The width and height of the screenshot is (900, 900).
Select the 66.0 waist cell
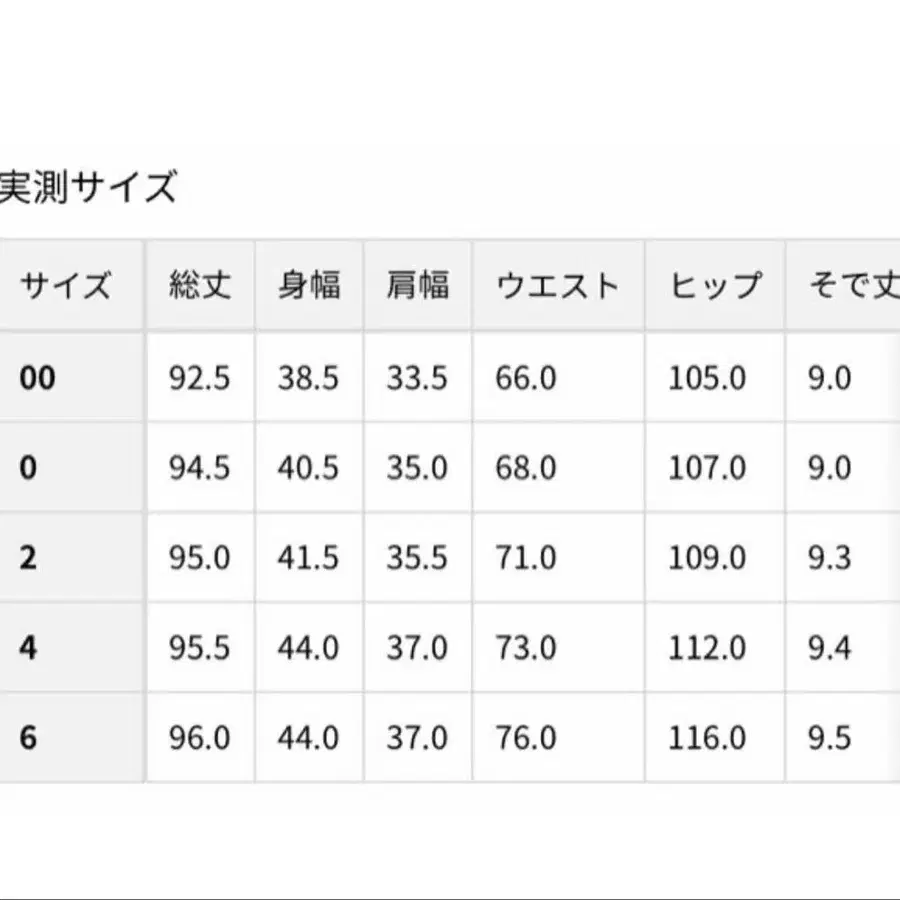click(526, 378)
